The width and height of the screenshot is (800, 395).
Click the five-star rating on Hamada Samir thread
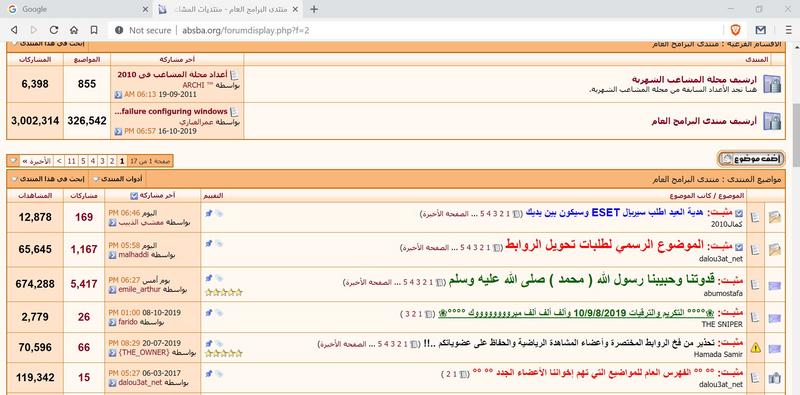click(223, 353)
